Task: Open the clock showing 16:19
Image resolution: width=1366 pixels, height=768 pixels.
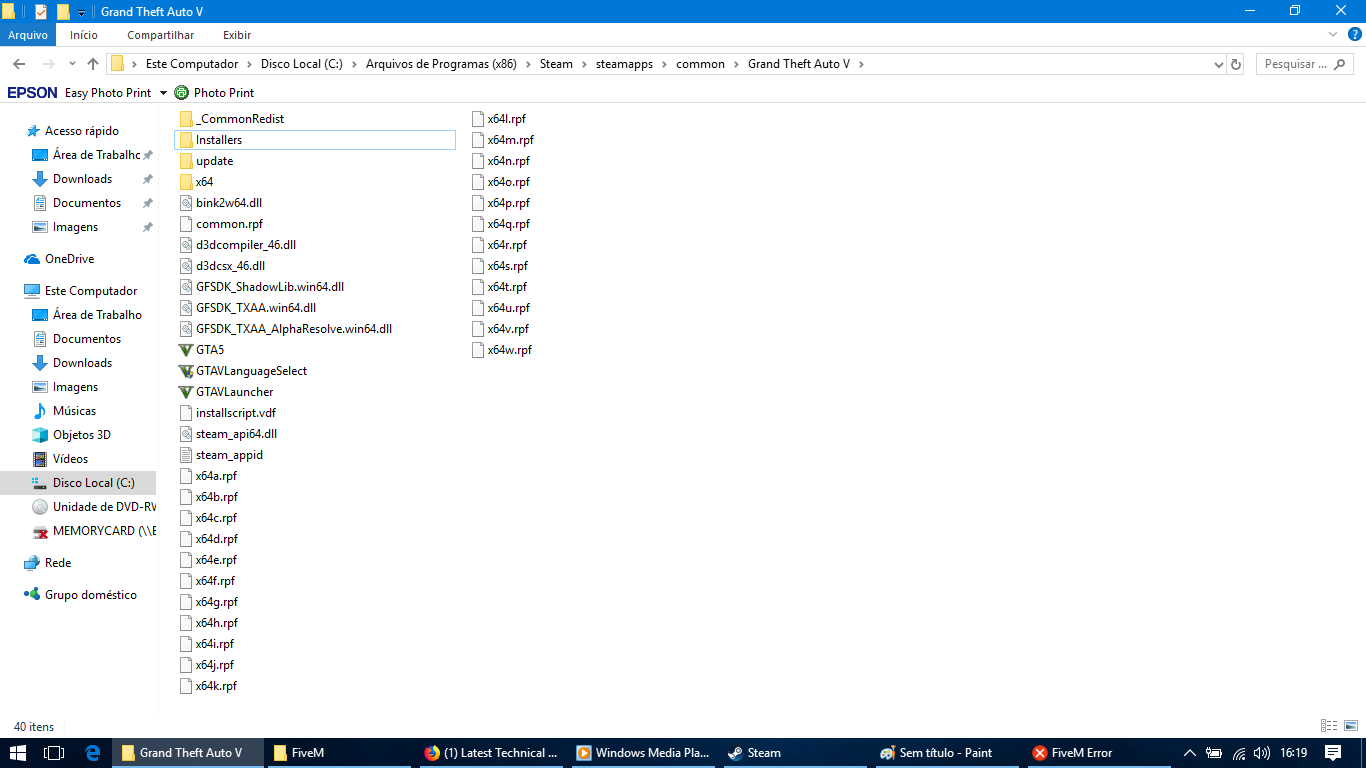Action: [x=1294, y=753]
